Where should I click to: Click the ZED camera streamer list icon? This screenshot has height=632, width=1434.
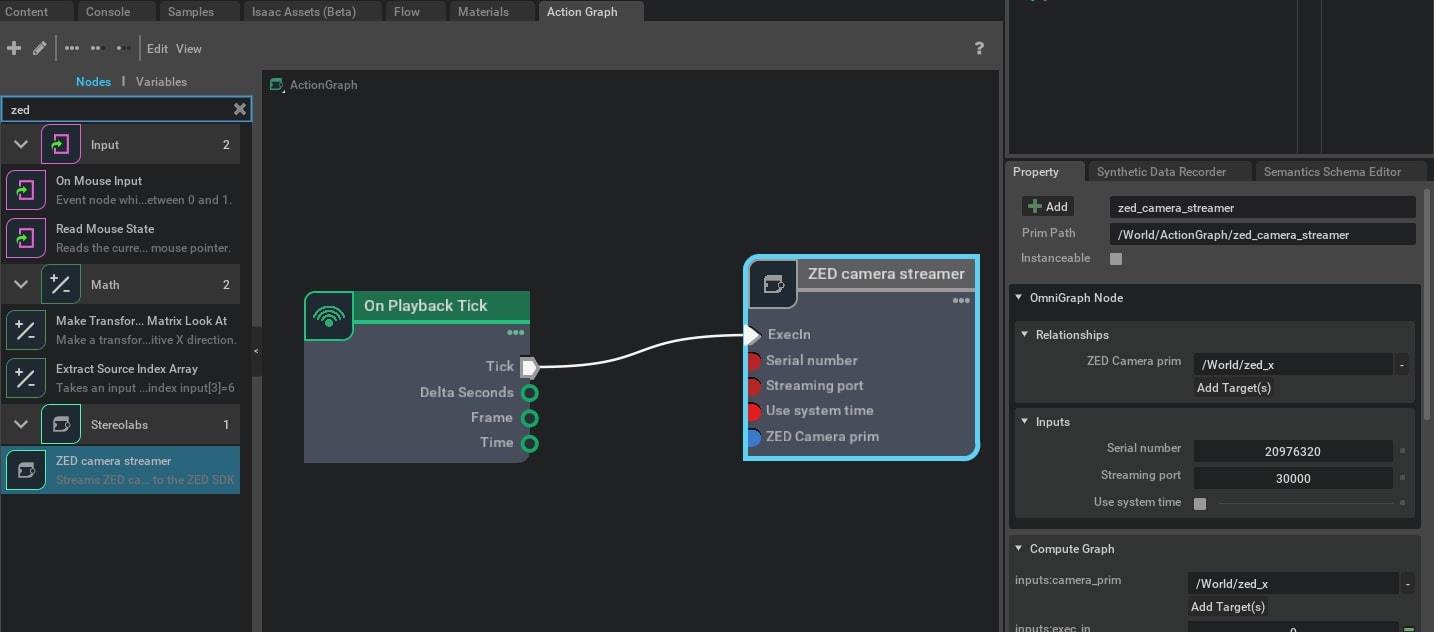[26, 470]
